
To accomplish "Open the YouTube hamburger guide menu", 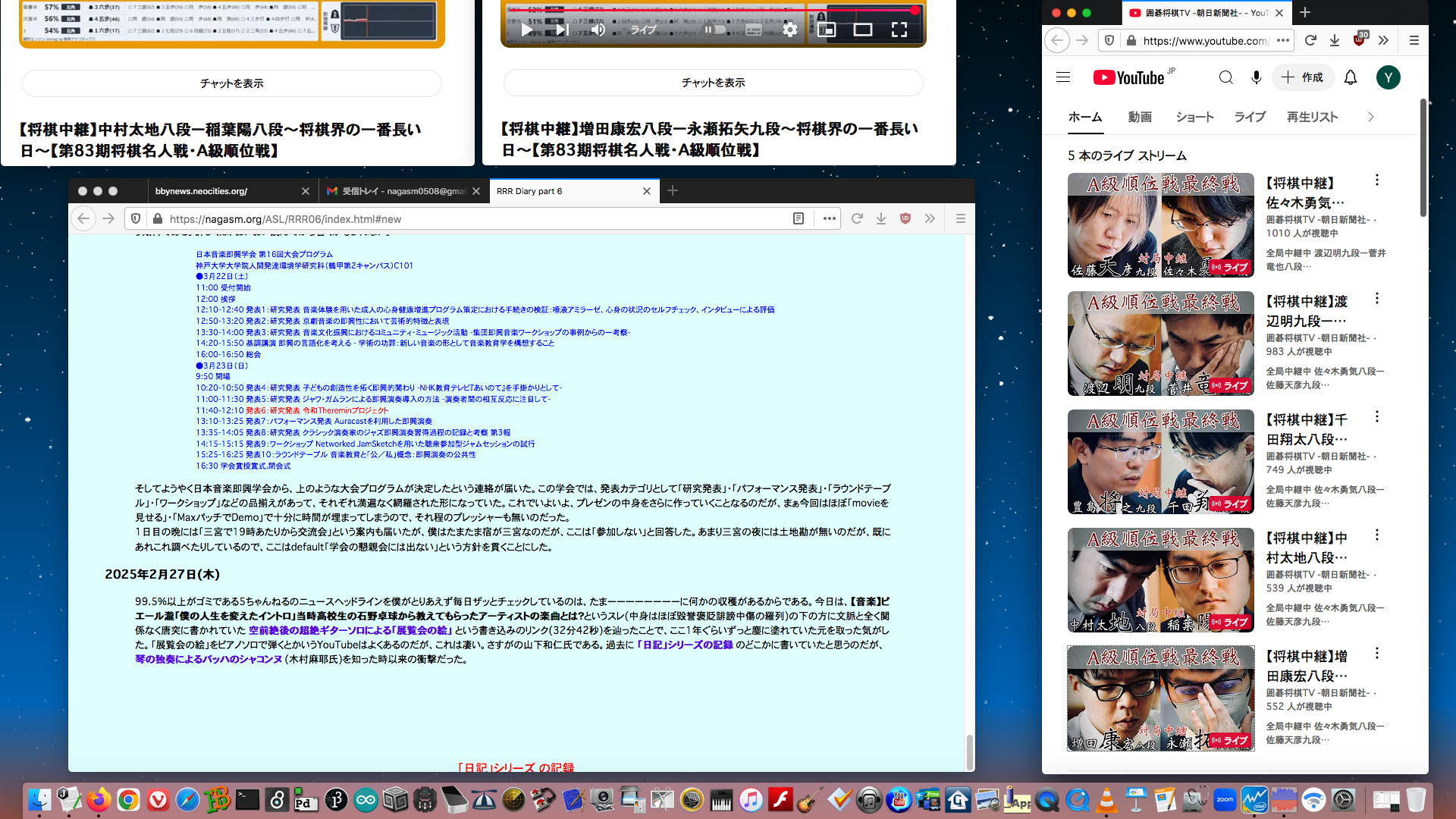I will pyautogui.click(x=1063, y=77).
